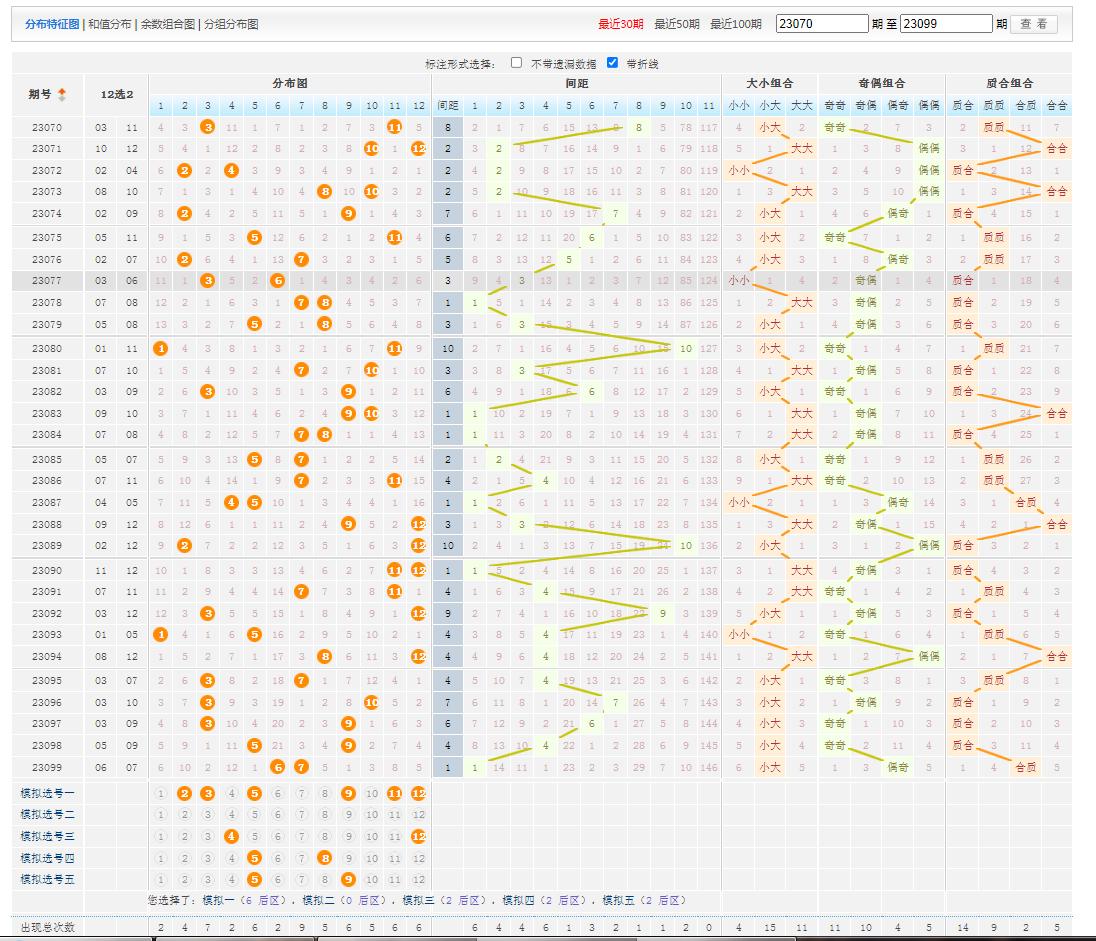Click the 出现总次数 row label
Image resolution: width=1096 pixels, height=941 pixels.
[47, 927]
